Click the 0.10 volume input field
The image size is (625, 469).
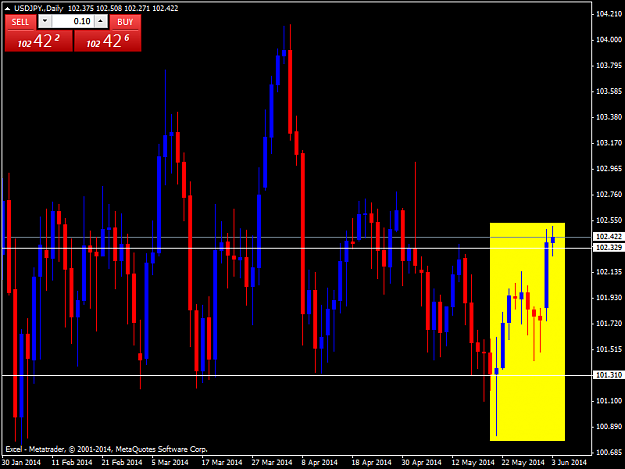(73, 21)
